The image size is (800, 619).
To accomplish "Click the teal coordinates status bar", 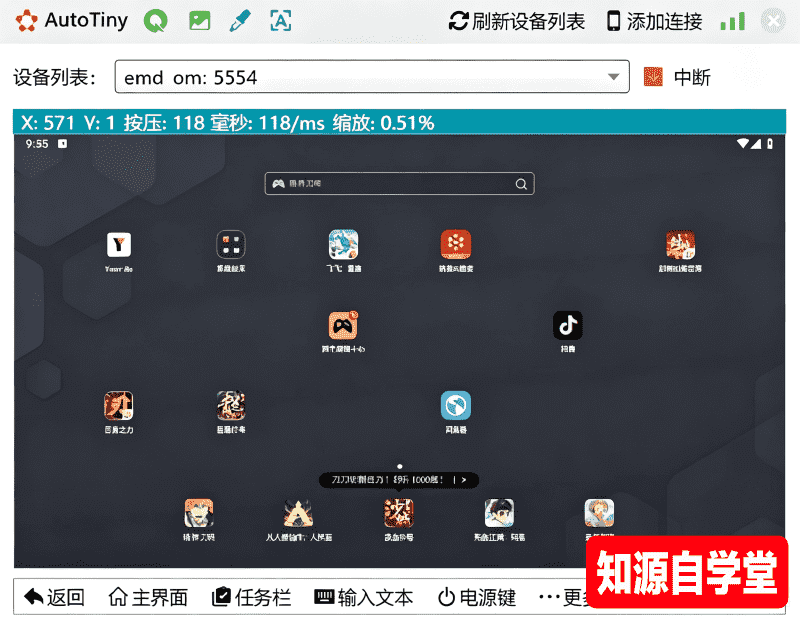I will pyautogui.click(x=399, y=122).
